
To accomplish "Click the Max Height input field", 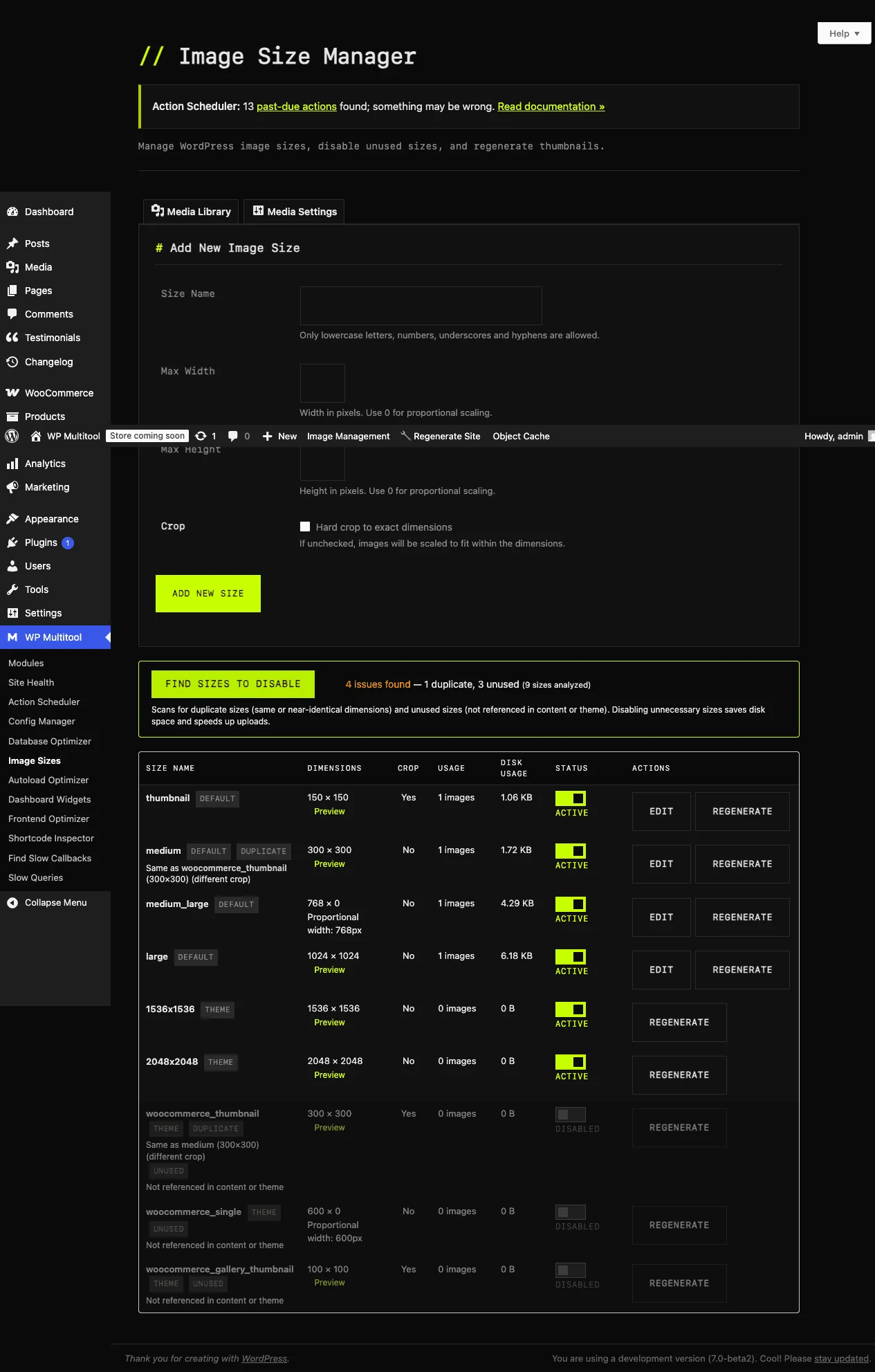I will (x=322, y=463).
